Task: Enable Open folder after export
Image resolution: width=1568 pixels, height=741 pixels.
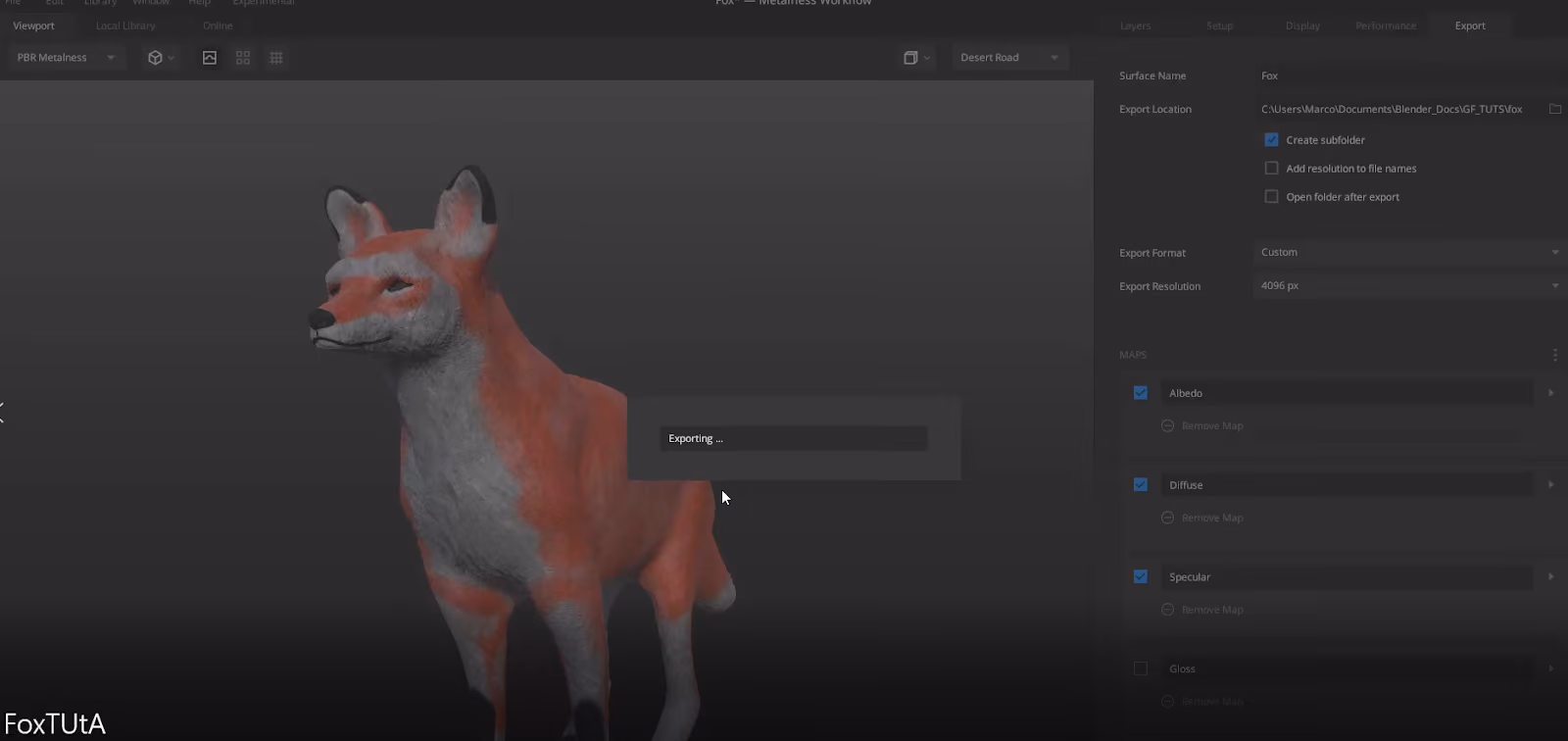Action: (x=1271, y=197)
